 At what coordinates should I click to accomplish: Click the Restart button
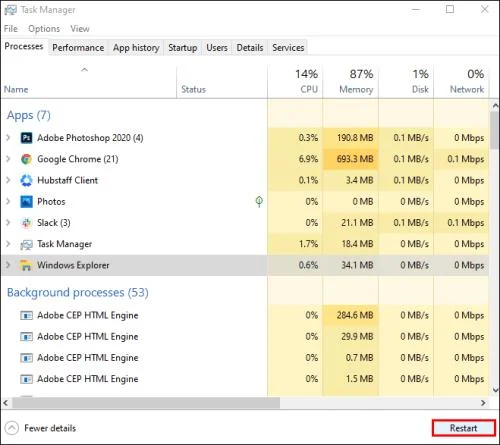(x=463, y=428)
